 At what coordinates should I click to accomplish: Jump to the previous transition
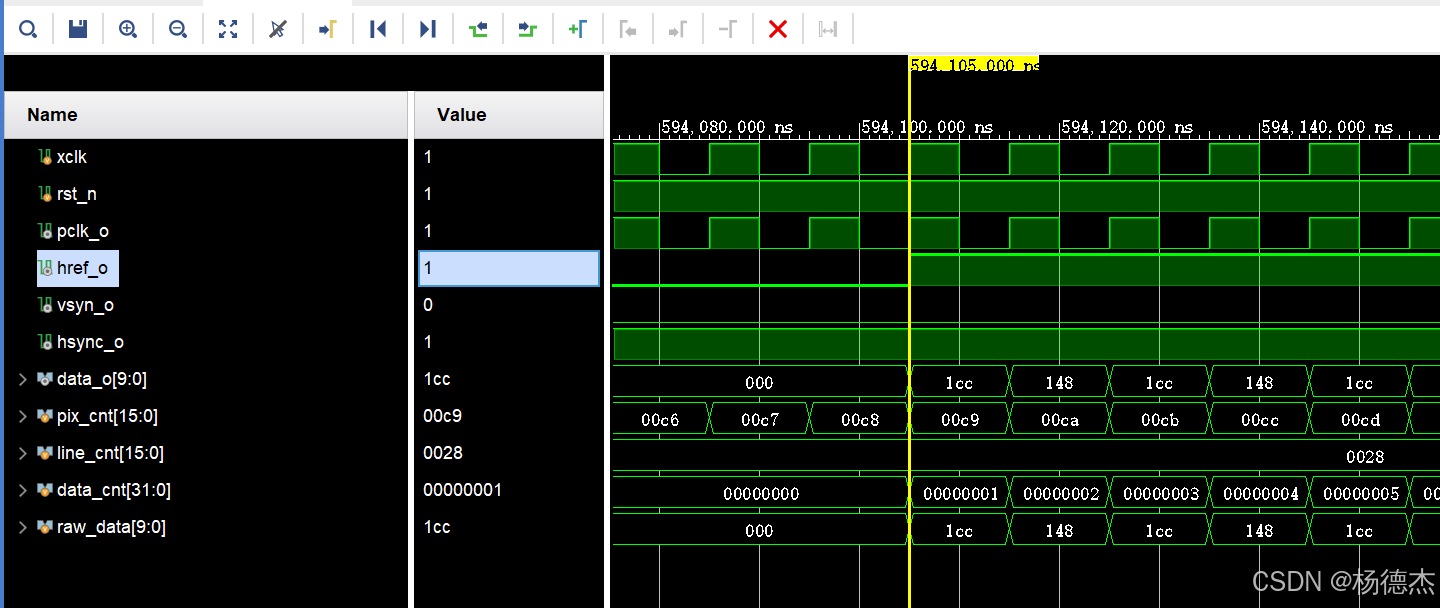point(478,28)
